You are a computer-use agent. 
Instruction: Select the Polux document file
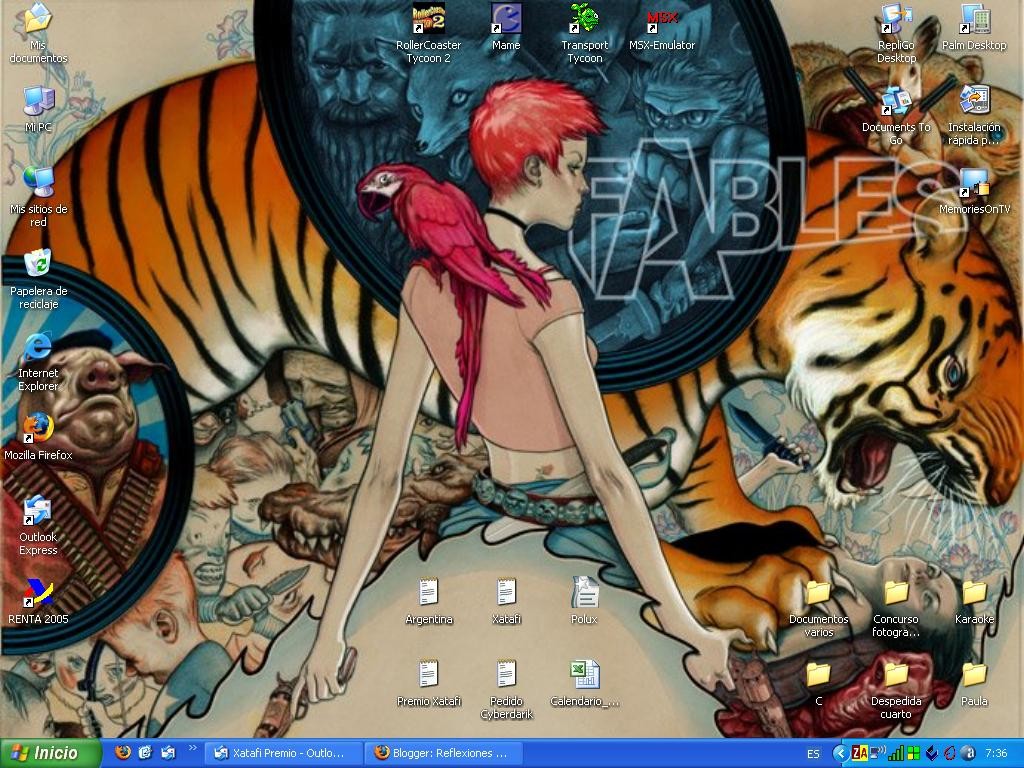584,601
